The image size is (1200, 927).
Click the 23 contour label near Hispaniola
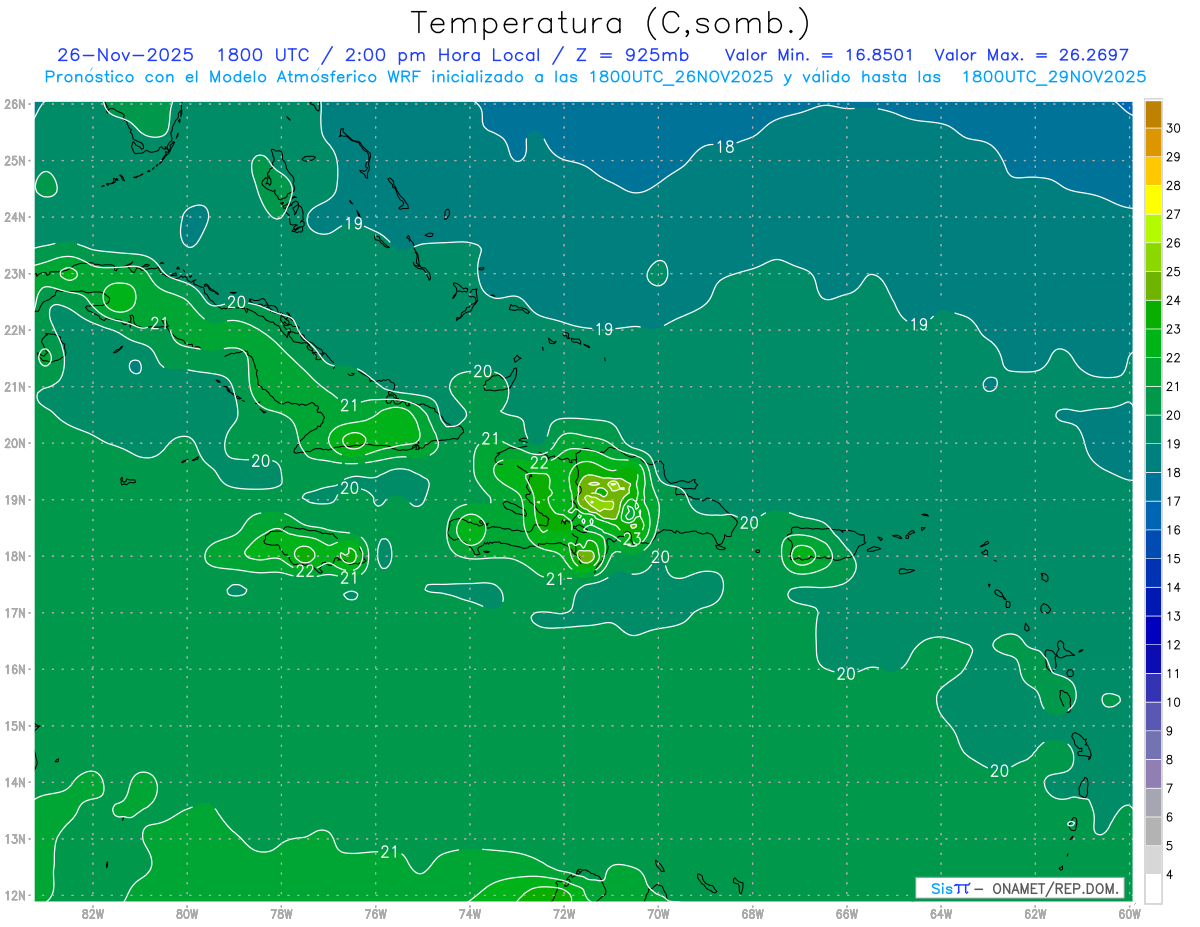[632, 540]
